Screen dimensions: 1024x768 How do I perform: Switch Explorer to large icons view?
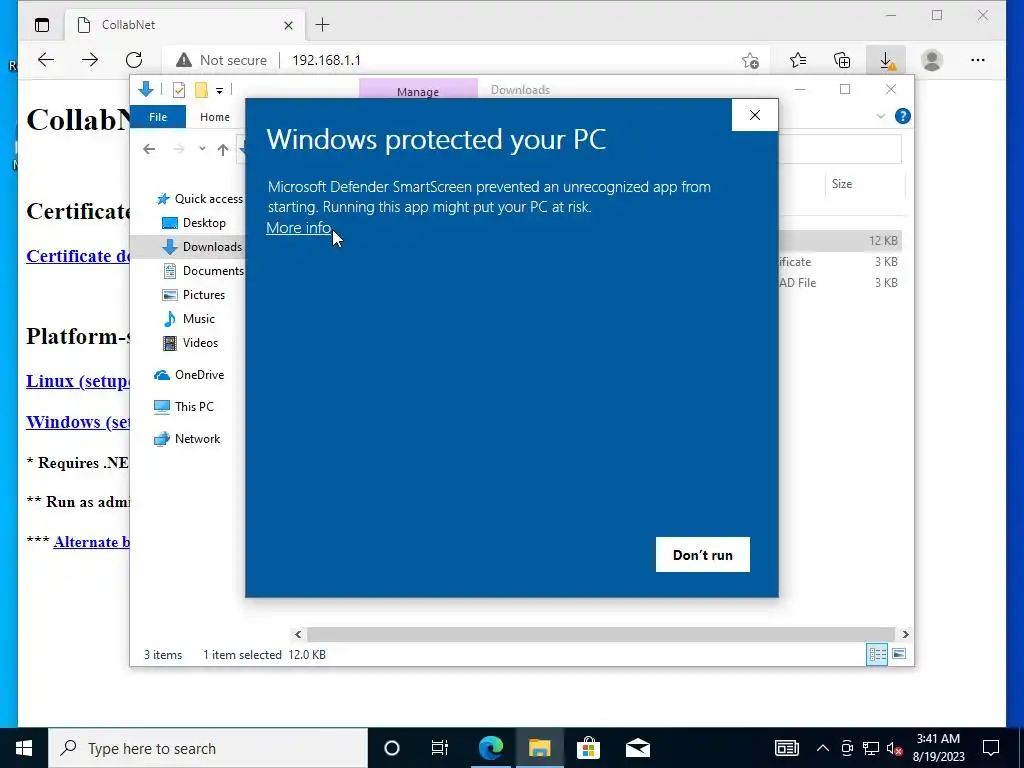click(899, 654)
